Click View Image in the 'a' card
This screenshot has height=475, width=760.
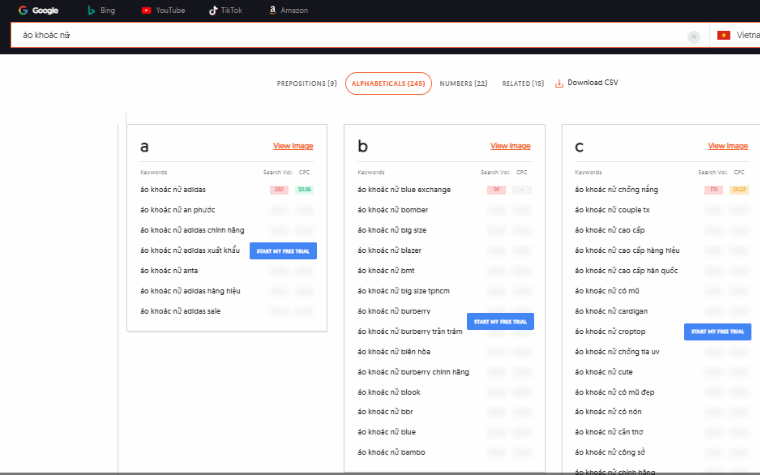(293, 146)
